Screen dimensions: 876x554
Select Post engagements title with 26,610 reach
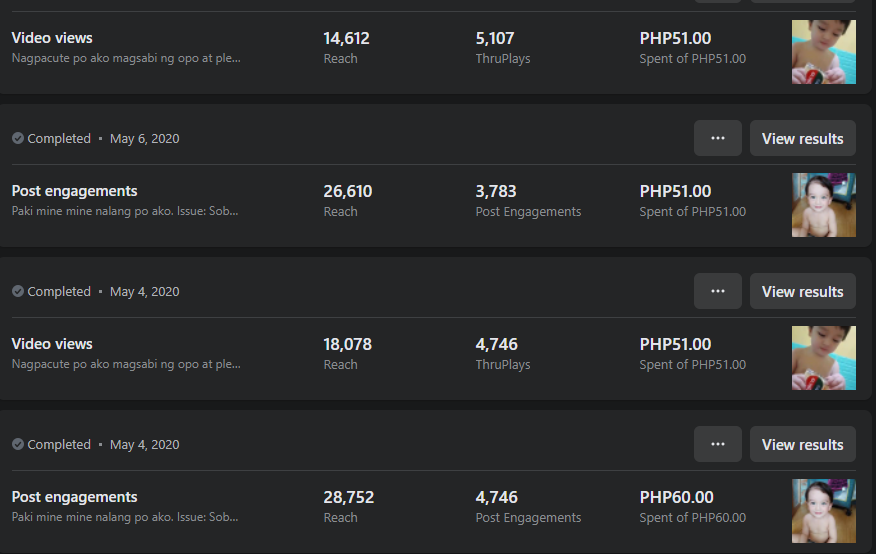(x=74, y=191)
